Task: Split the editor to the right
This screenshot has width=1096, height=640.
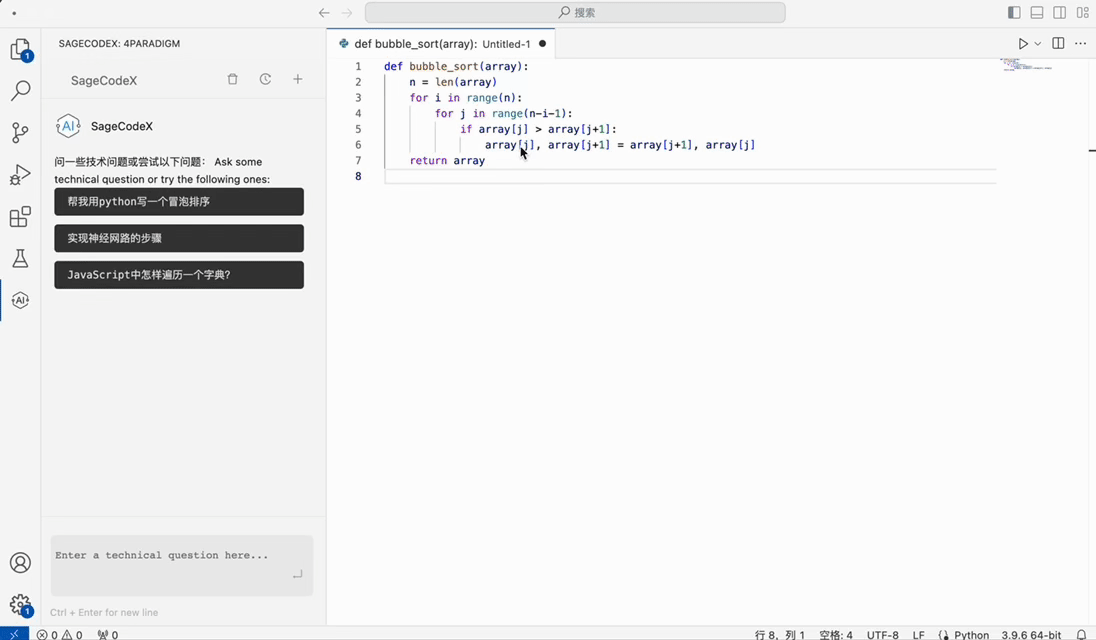Action: 1058,43
